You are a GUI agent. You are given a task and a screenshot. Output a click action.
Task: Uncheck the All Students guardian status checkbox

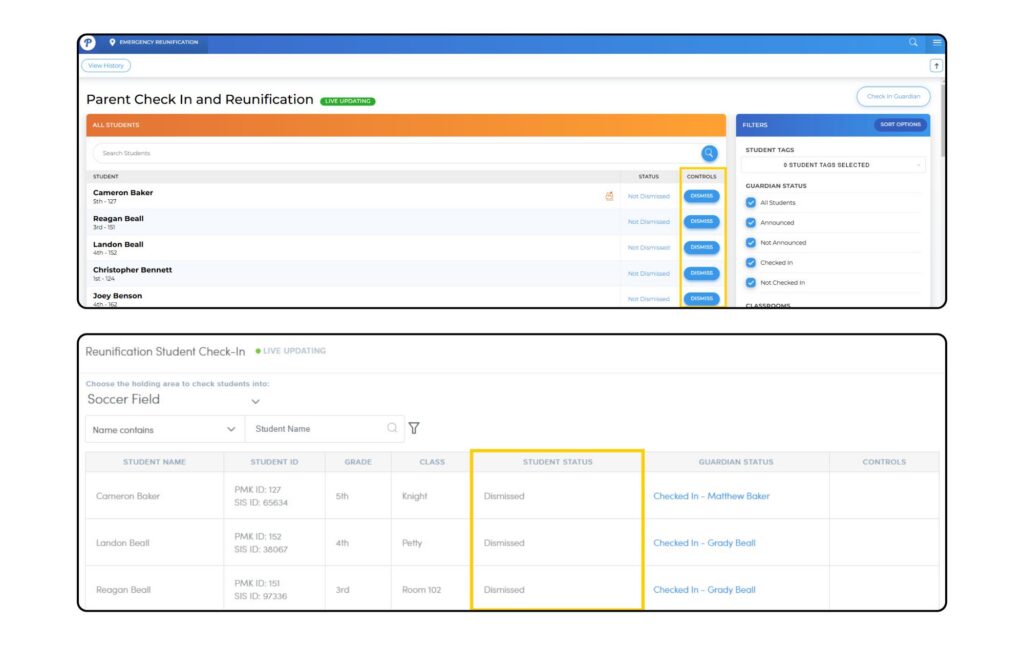[751, 203]
